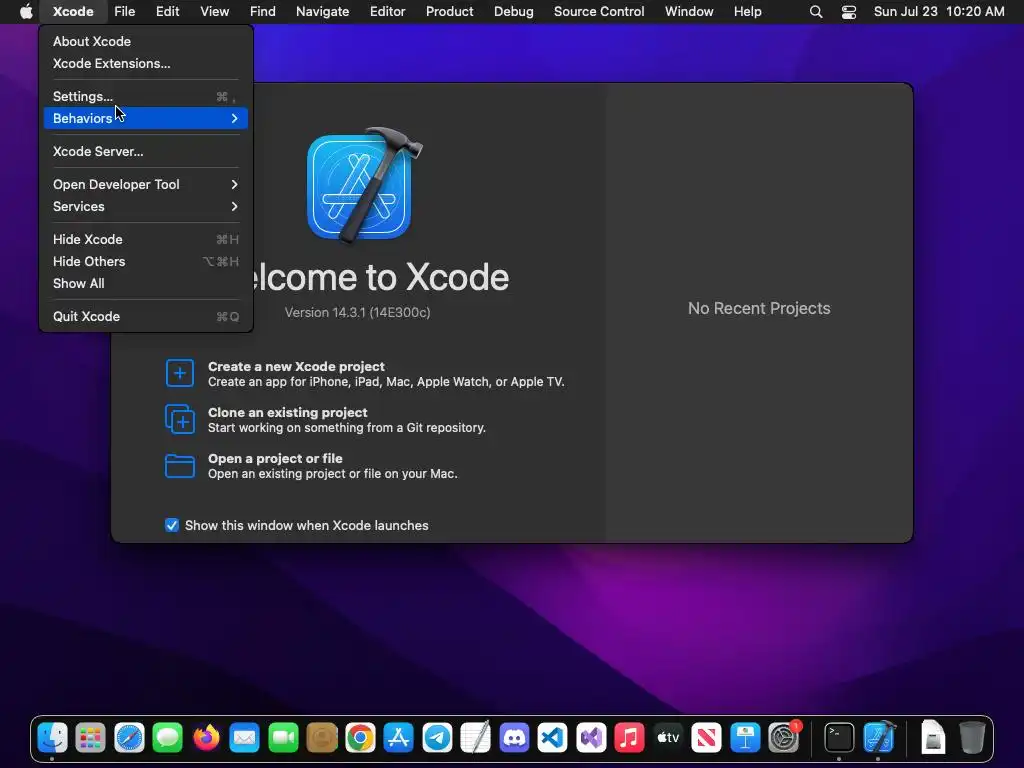Click Clone an existing project
1024x768 pixels.
coord(287,413)
